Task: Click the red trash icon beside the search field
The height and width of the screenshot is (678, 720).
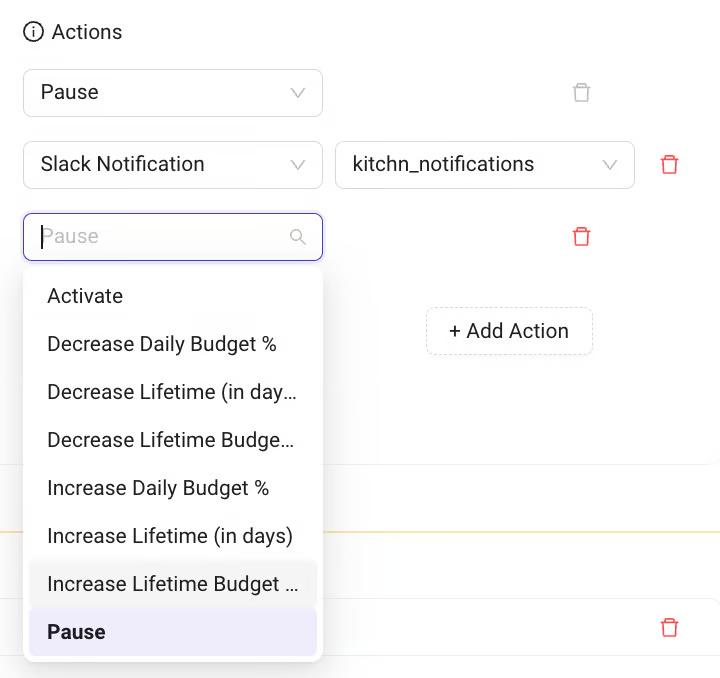Action: pos(581,237)
